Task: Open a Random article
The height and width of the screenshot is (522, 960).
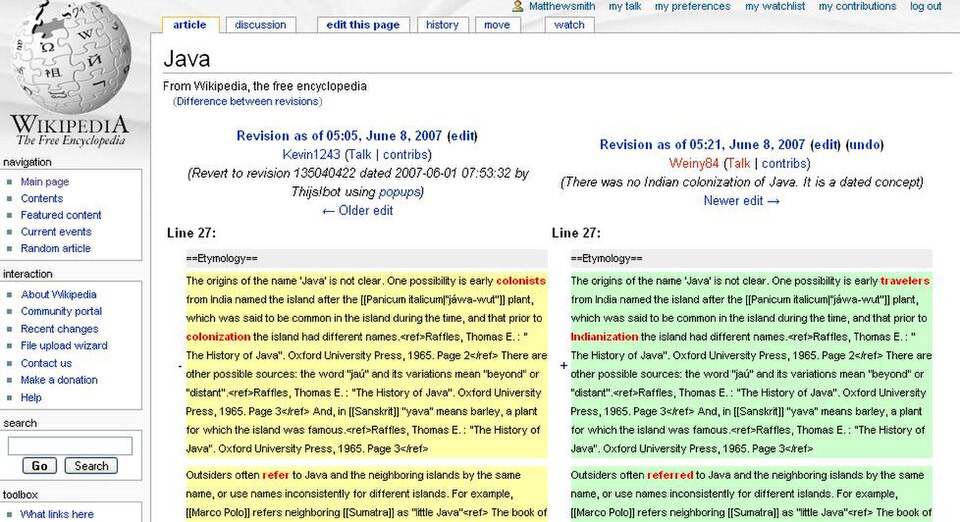Action: click(56, 248)
